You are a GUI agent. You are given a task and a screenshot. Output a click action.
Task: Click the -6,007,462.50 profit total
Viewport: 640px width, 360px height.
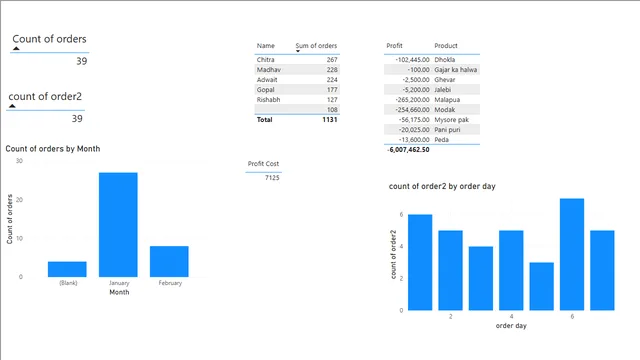click(408, 150)
